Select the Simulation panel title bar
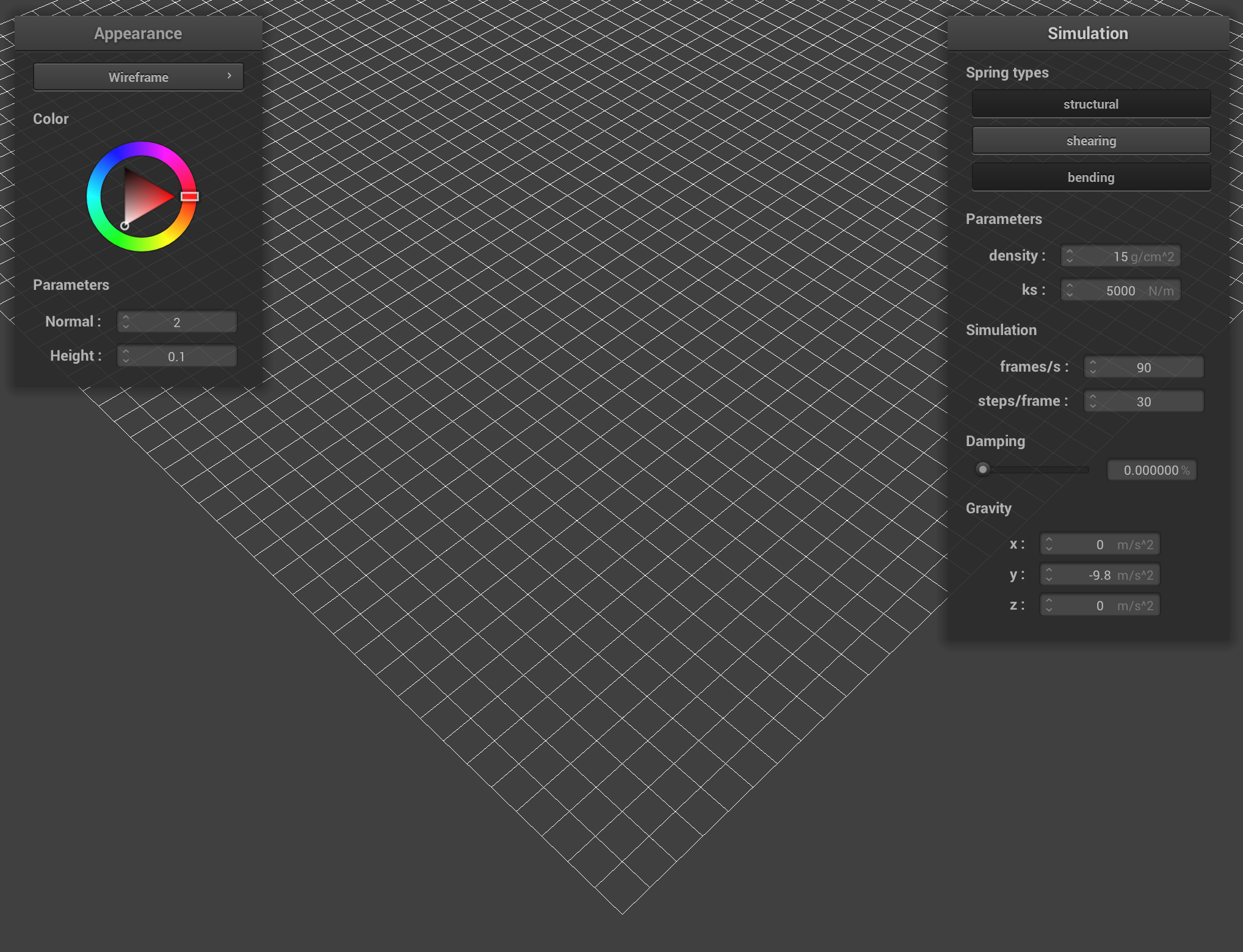 coord(1088,34)
